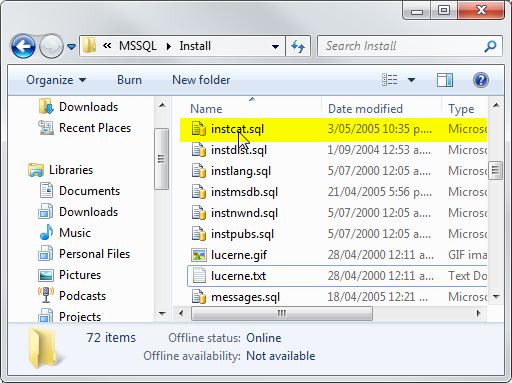Click Burn in the toolbar
The height and width of the screenshot is (383, 512).
[129, 80]
